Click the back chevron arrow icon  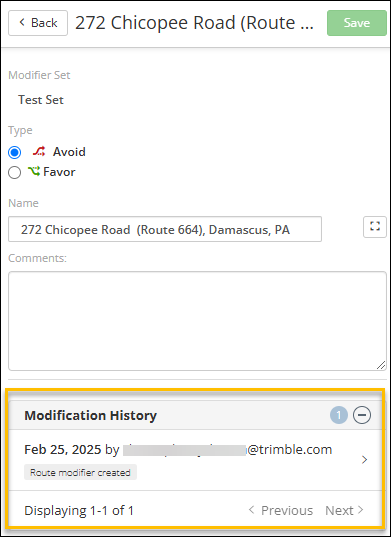22,23
